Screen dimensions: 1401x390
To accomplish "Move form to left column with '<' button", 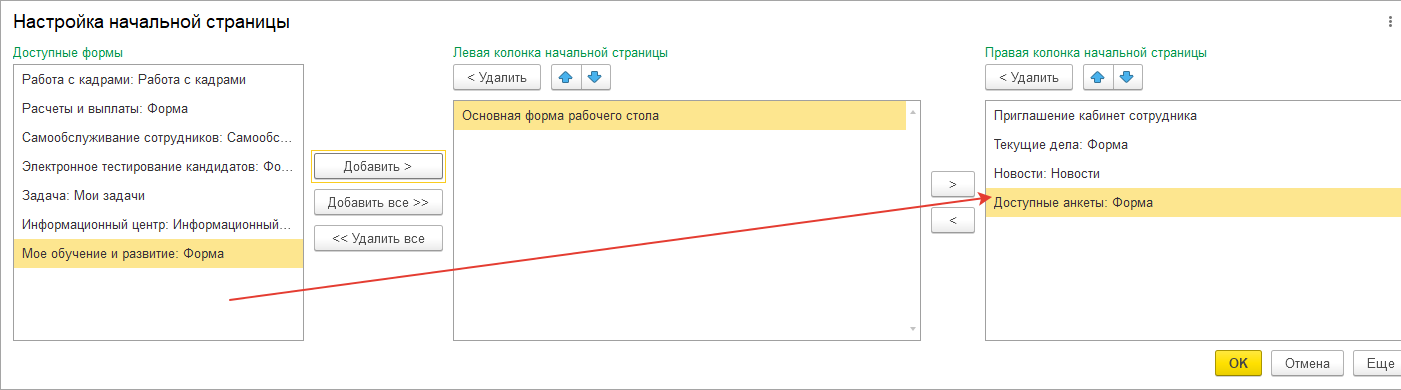I will point(953,220).
